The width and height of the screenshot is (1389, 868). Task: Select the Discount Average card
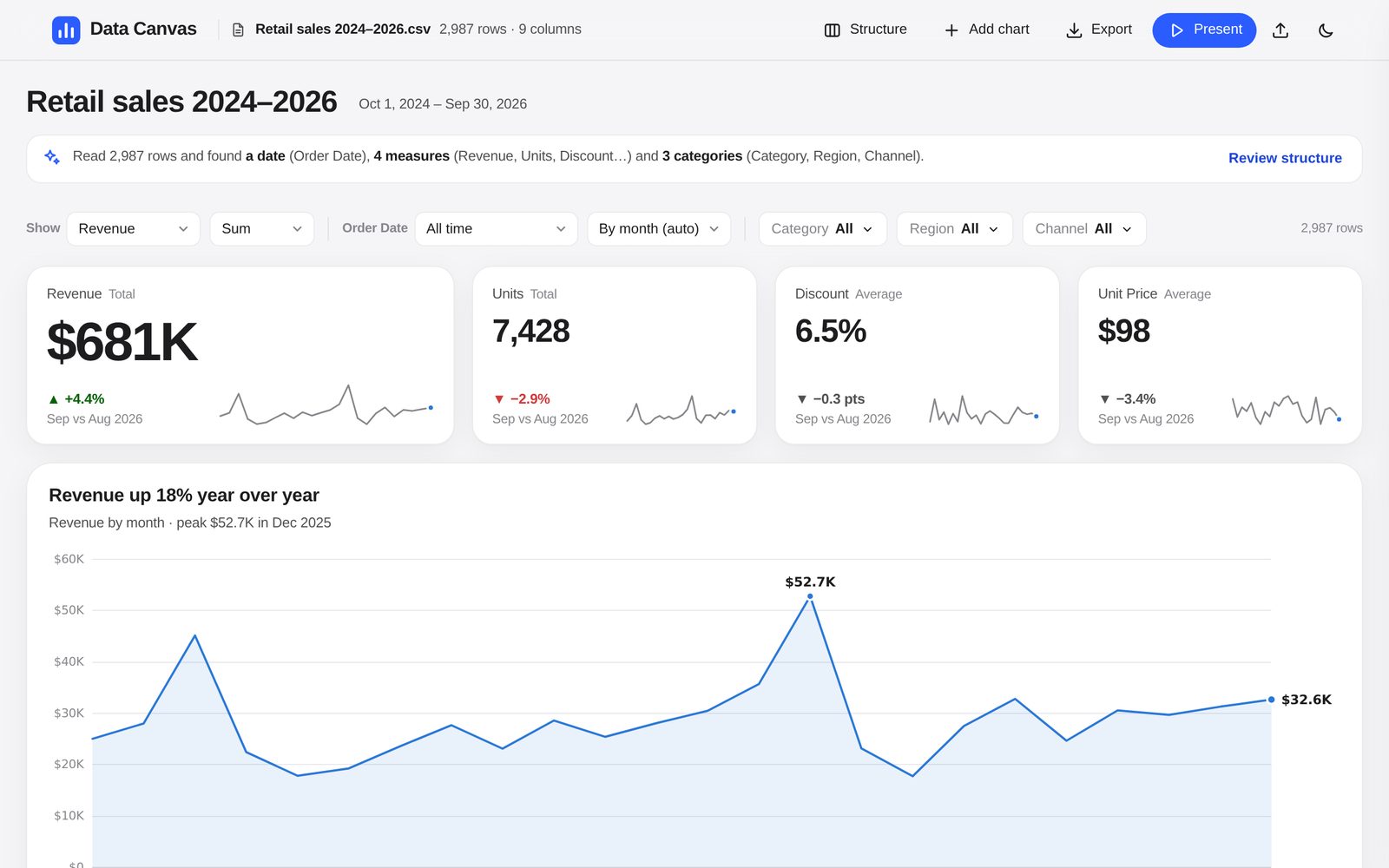click(x=917, y=355)
